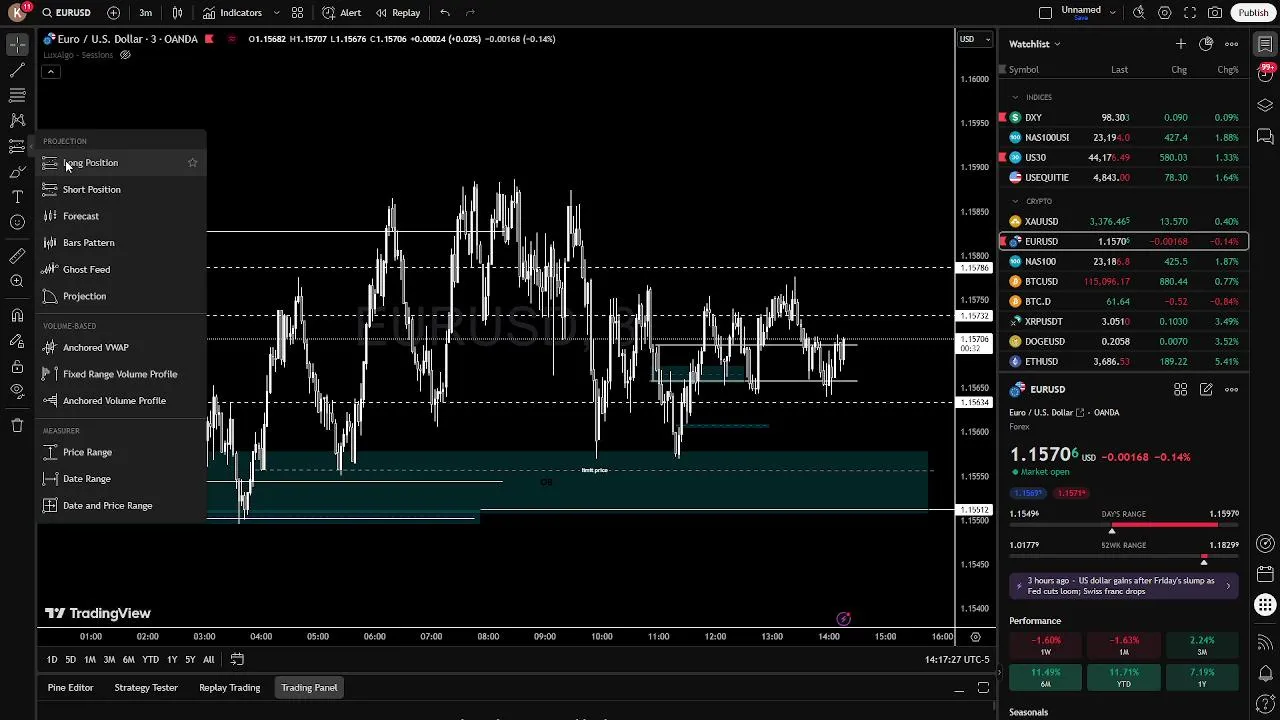Toggle hide all drawings eye icon
Screen dimensions: 1280x720
click(17, 391)
